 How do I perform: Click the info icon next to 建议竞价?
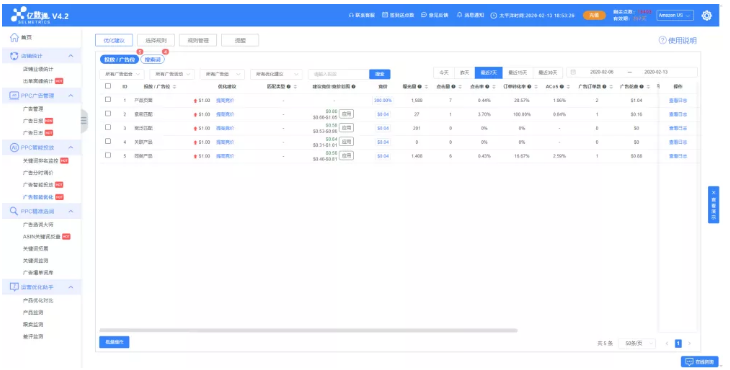(354, 87)
